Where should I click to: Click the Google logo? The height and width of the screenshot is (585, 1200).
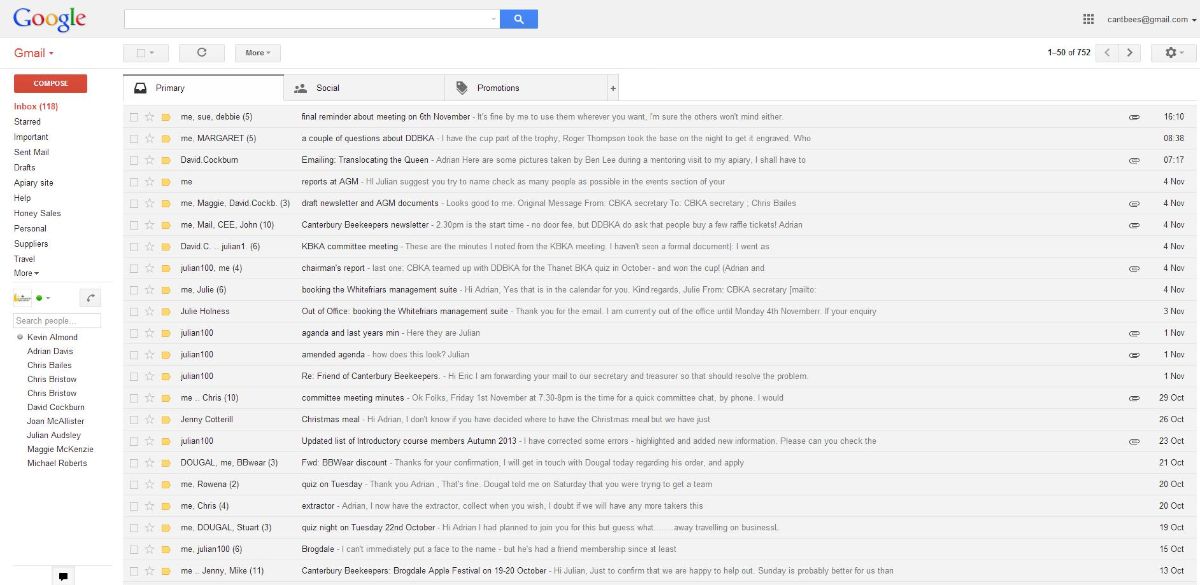click(x=49, y=19)
